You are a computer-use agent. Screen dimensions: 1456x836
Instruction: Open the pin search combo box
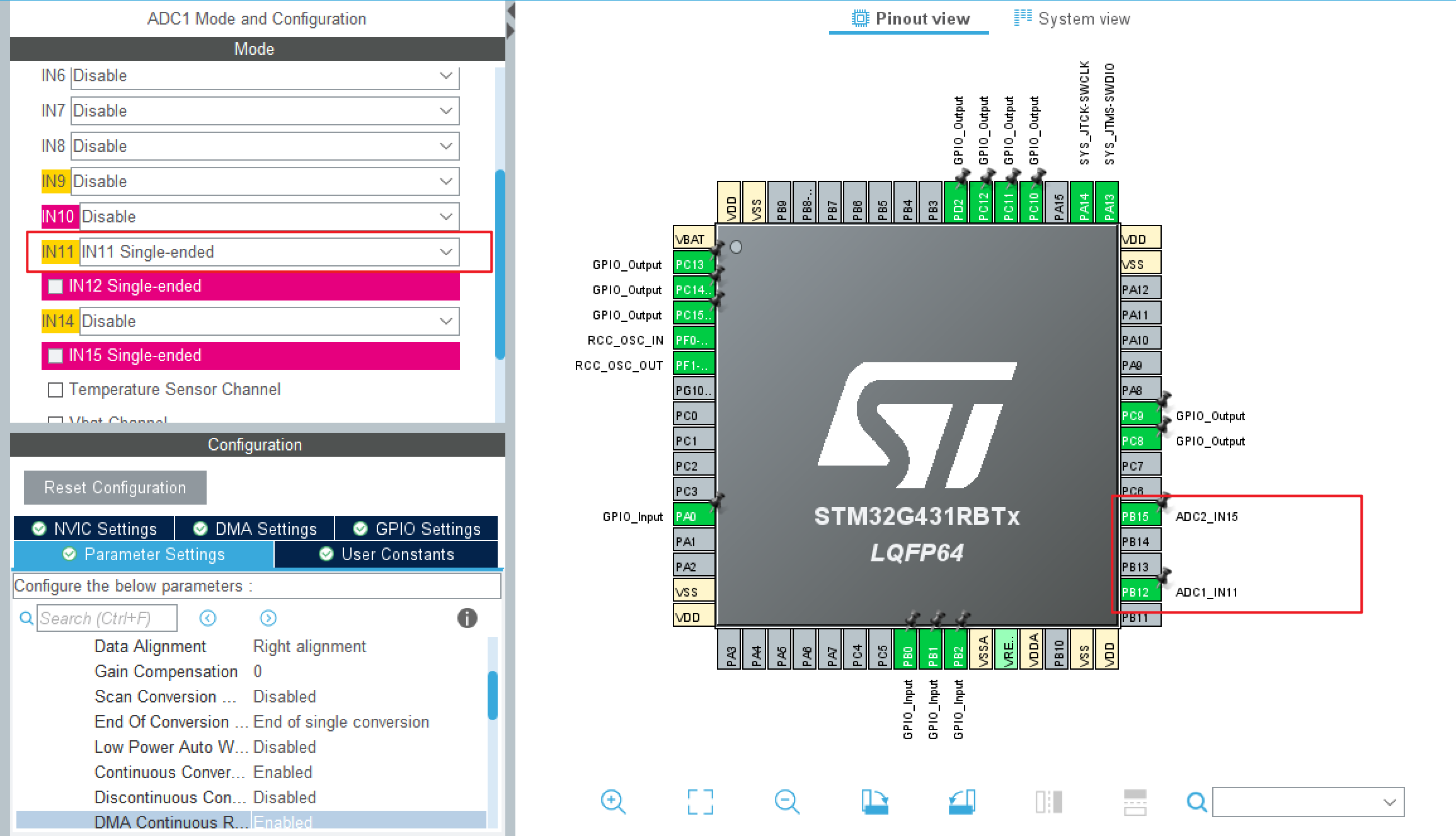pyautogui.click(x=1308, y=802)
